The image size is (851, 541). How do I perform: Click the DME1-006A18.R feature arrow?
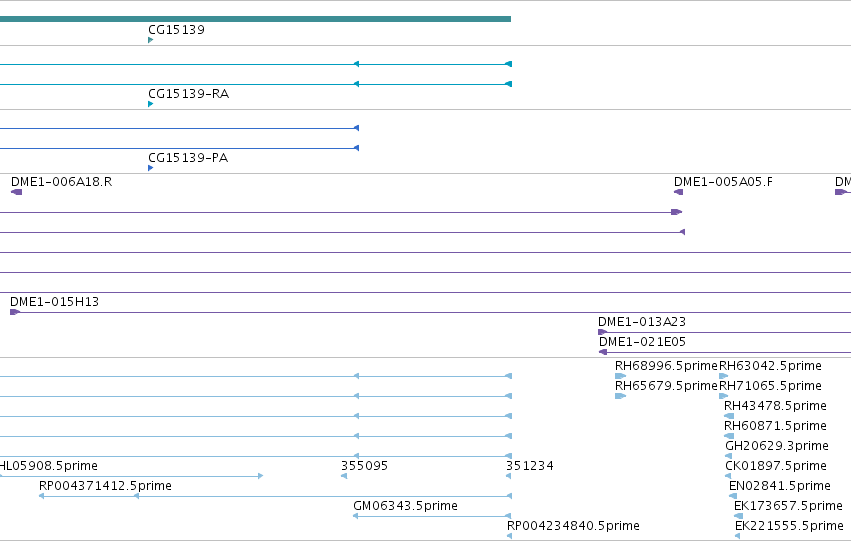(x=16, y=192)
